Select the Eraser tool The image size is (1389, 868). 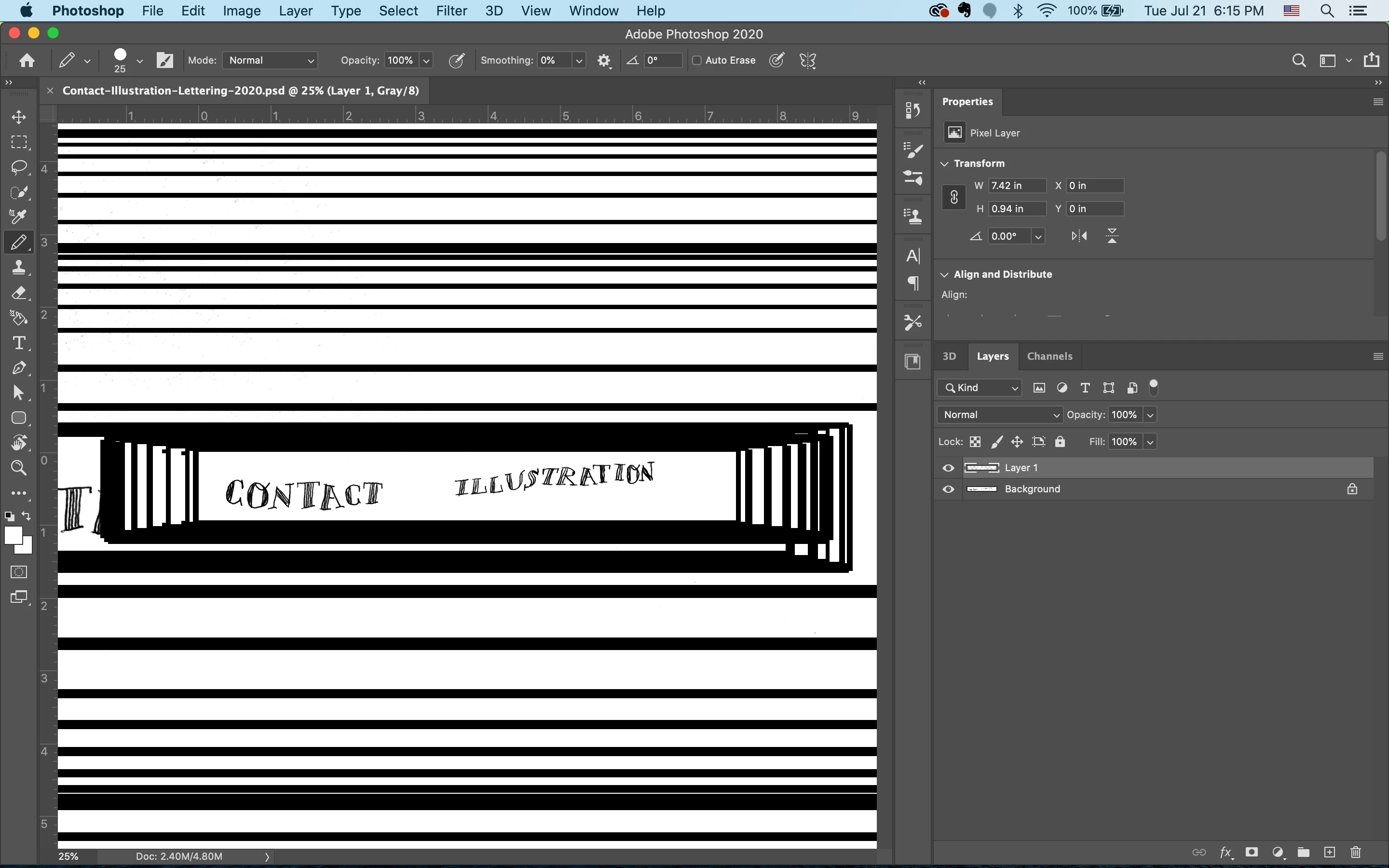point(19,293)
